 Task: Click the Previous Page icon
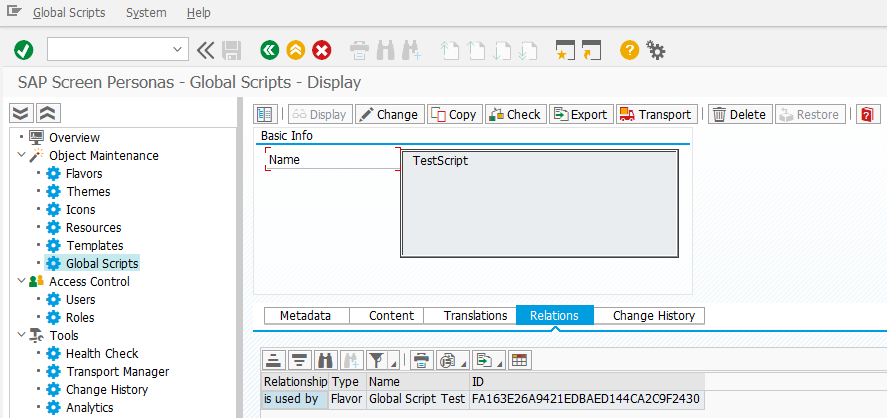(x=476, y=50)
